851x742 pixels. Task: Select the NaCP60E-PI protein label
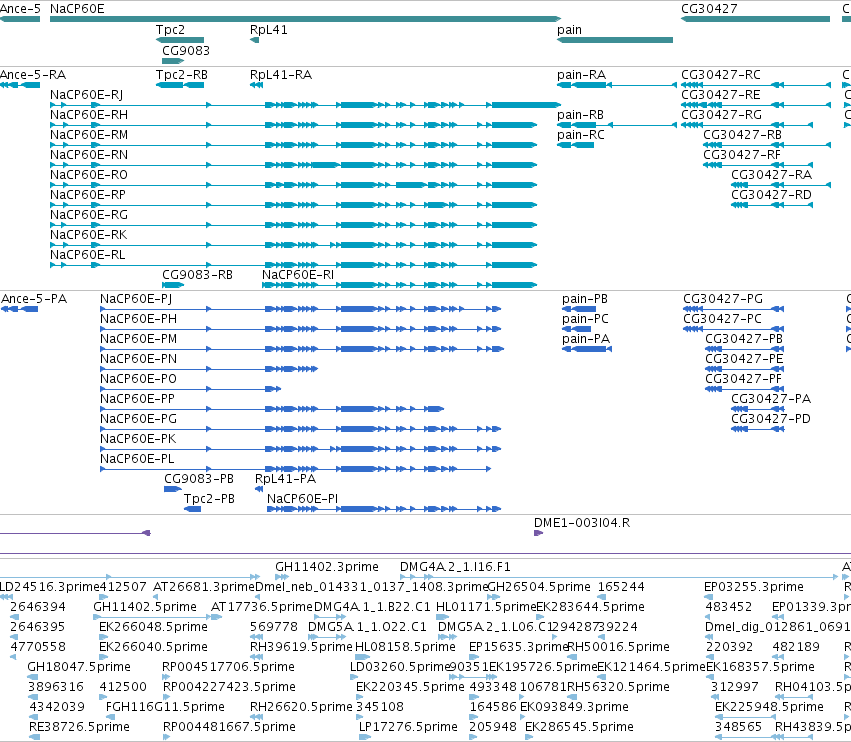pos(302,499)
